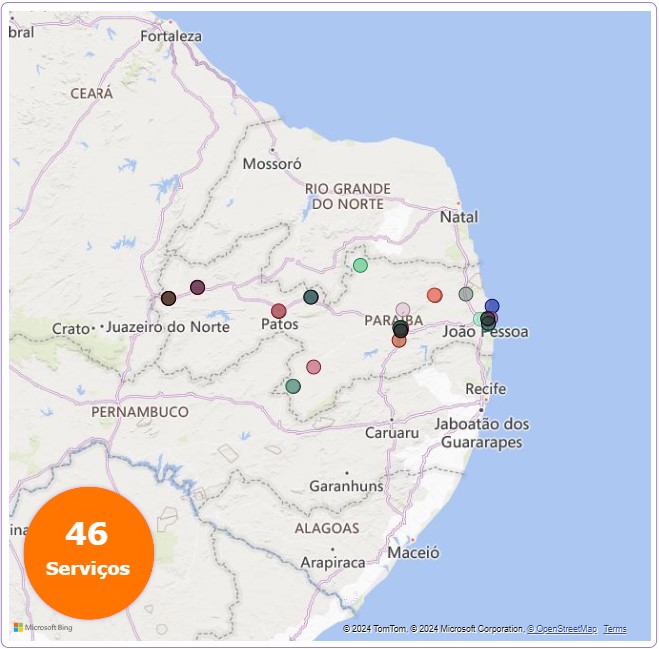The width and height of the screenshot is (659, 649).
Task: Click the Patos city label
Action: pos(279,324)
